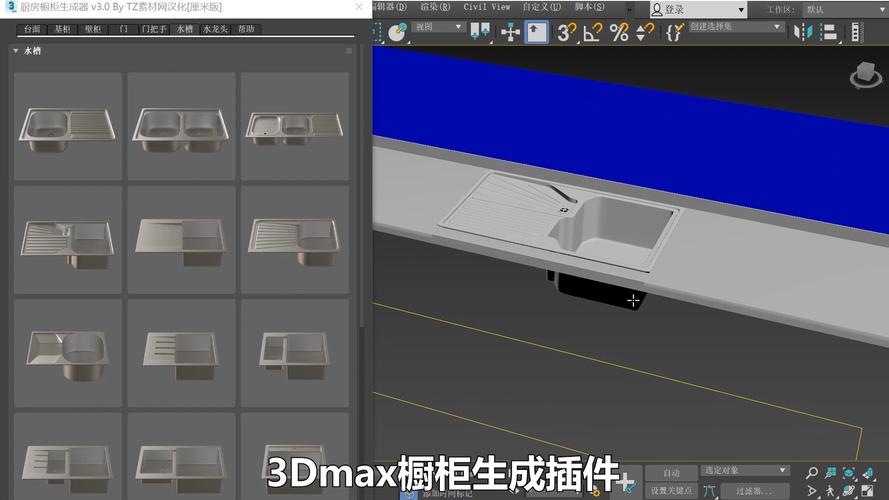Open the 帮助 tab
The width and height of the screenshot is (889, 500).
click(246, 29)
